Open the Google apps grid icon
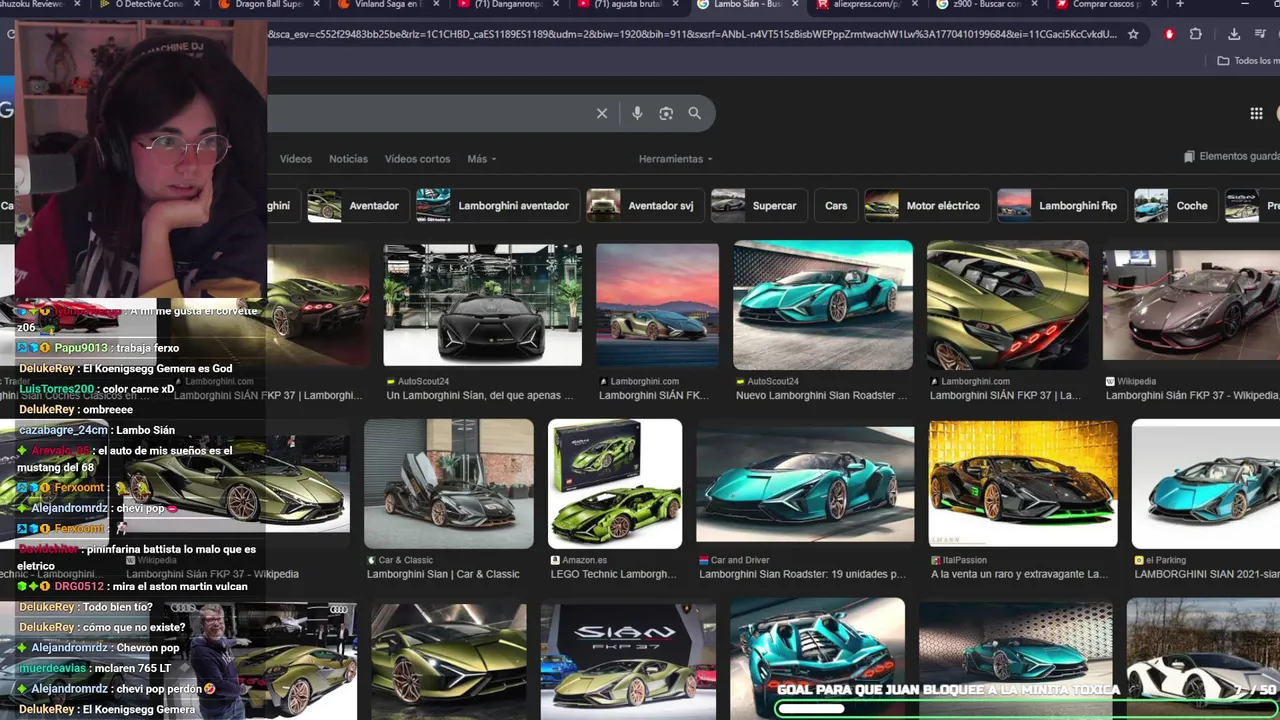The image size is (1280, 720). [x=1256, y=113]
